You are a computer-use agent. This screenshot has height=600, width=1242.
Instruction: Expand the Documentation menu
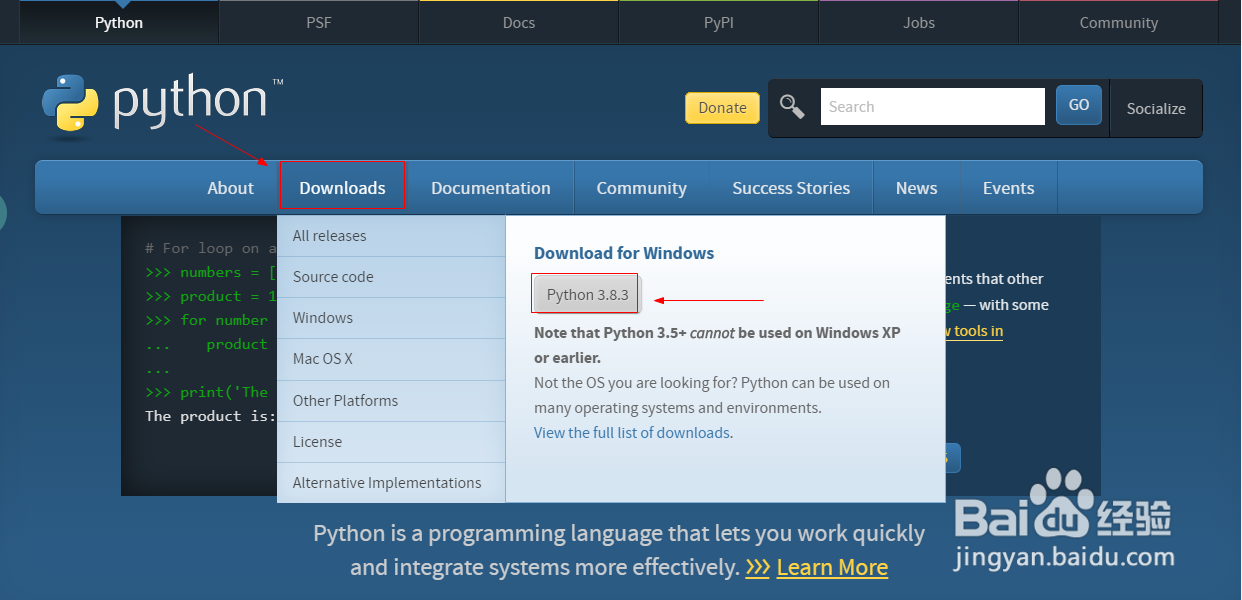click(490, 188)
